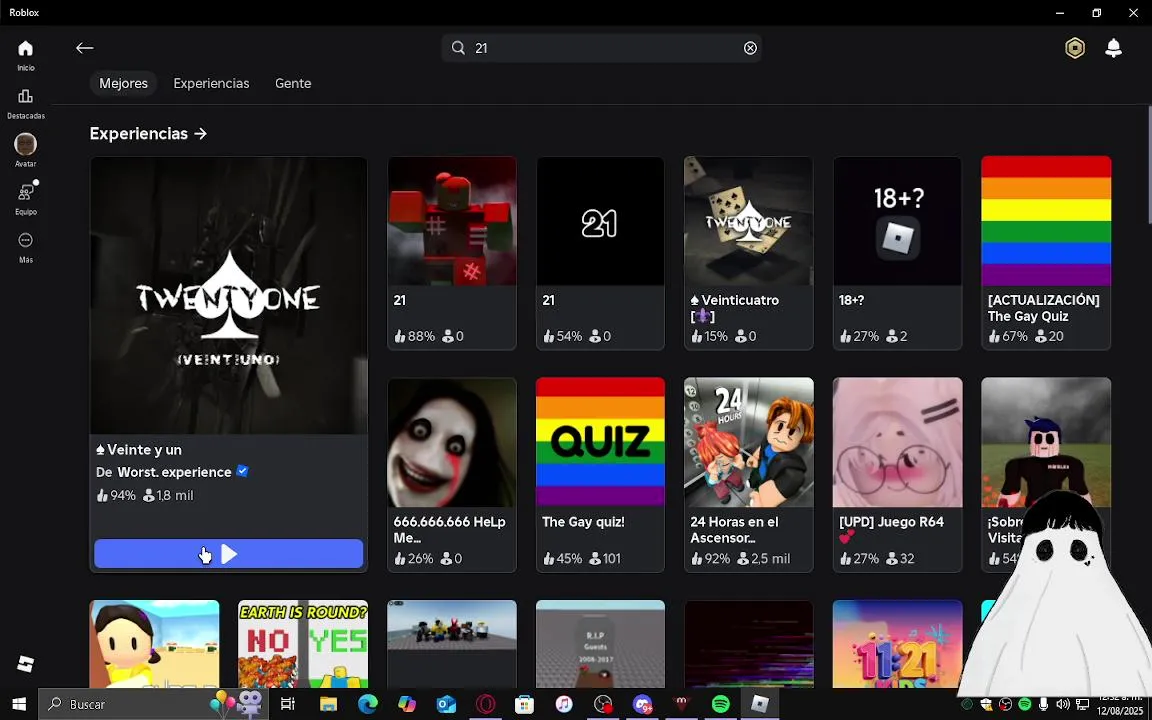Screen dimensions: 1152x720
Task: Open Microsoft Store from the taskbar
Action: coord(525,704)
